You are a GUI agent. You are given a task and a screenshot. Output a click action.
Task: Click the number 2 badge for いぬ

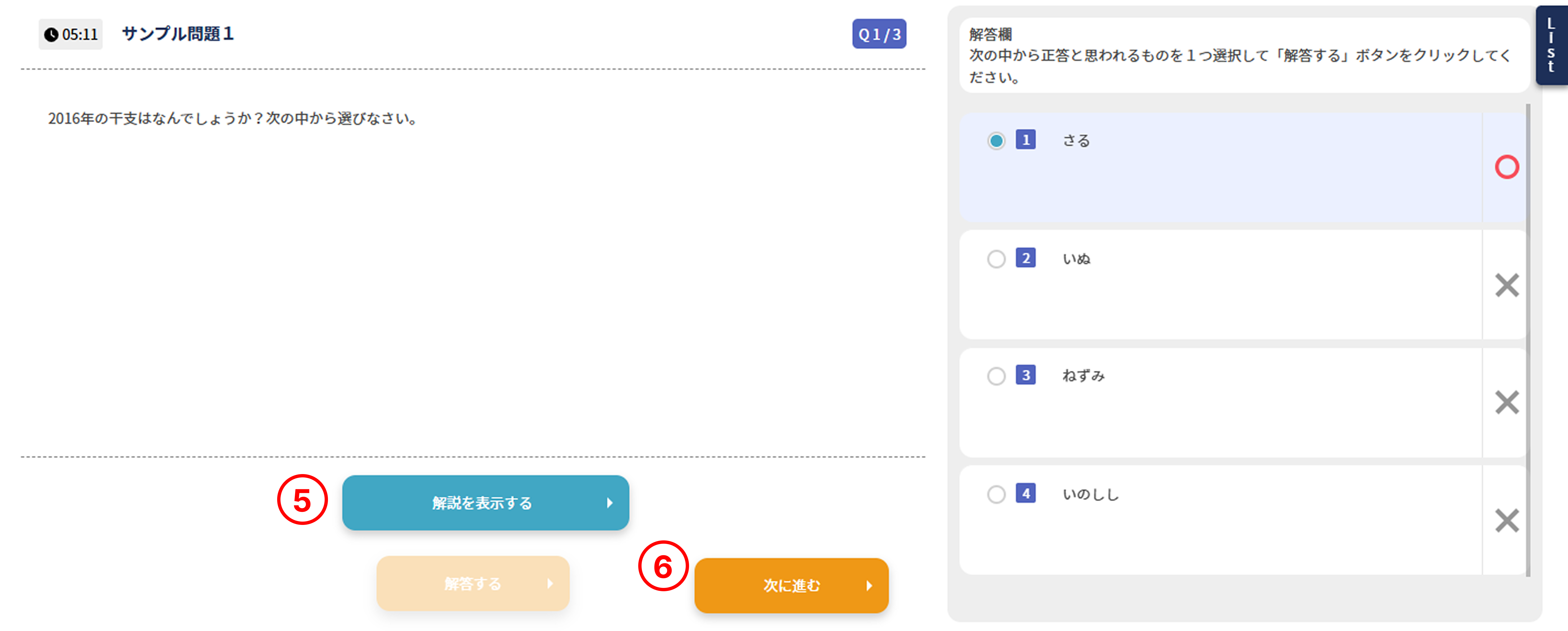tap(1026, 258)
